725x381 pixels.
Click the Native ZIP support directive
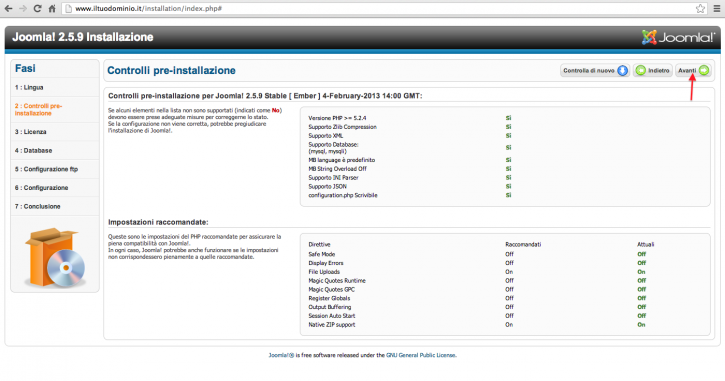point(332,324)
